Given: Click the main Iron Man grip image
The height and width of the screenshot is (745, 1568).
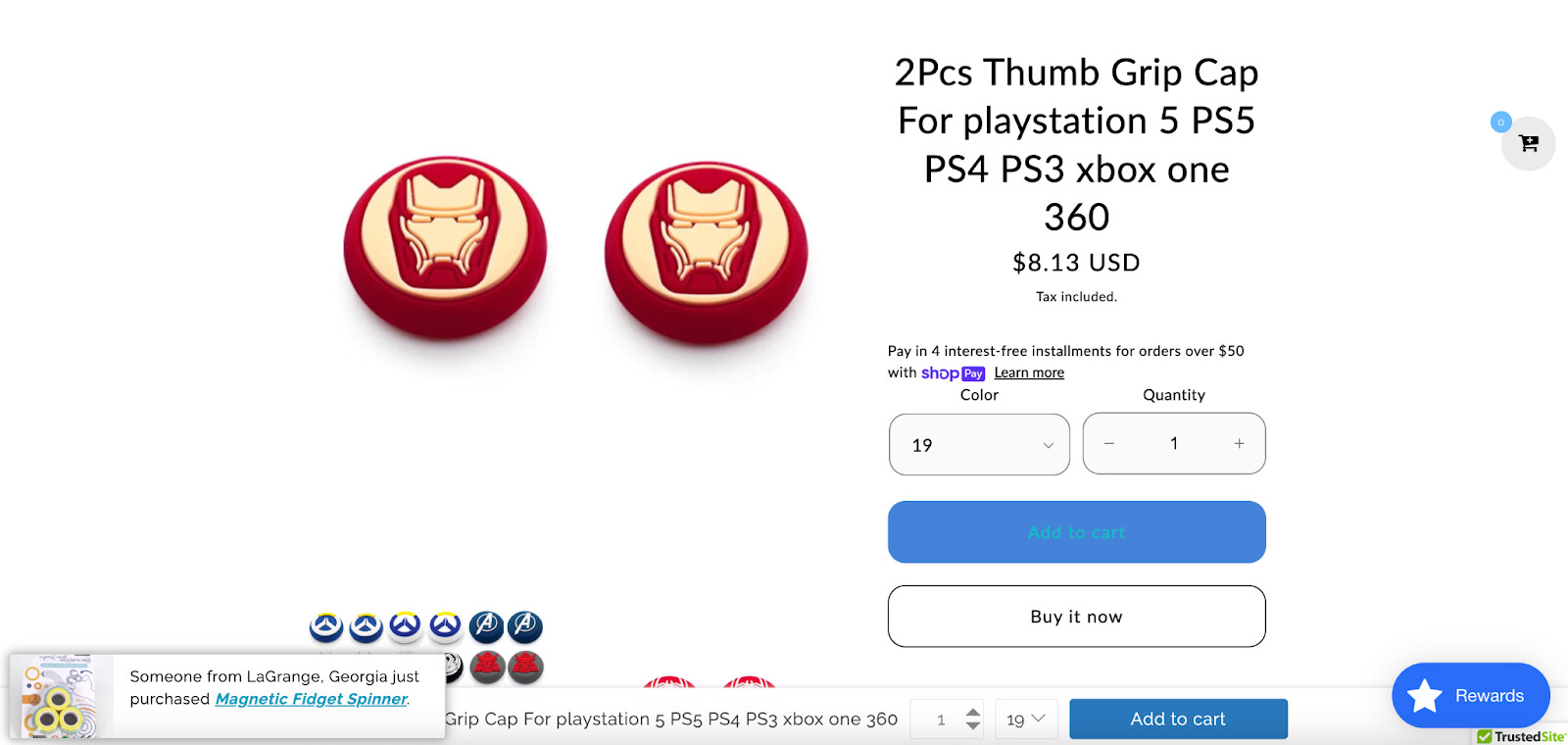Looking at the screenshot, I should 575,252.
